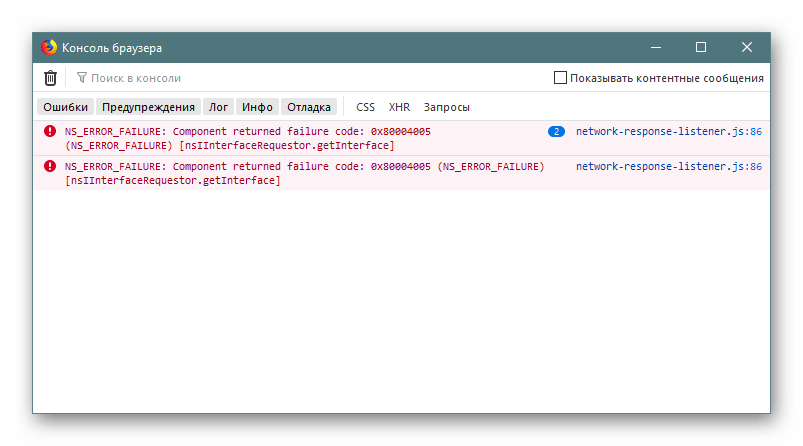Open network-response-listener.js:86 link in second error
The image size is (803, 446).
(x=668, y=166)
